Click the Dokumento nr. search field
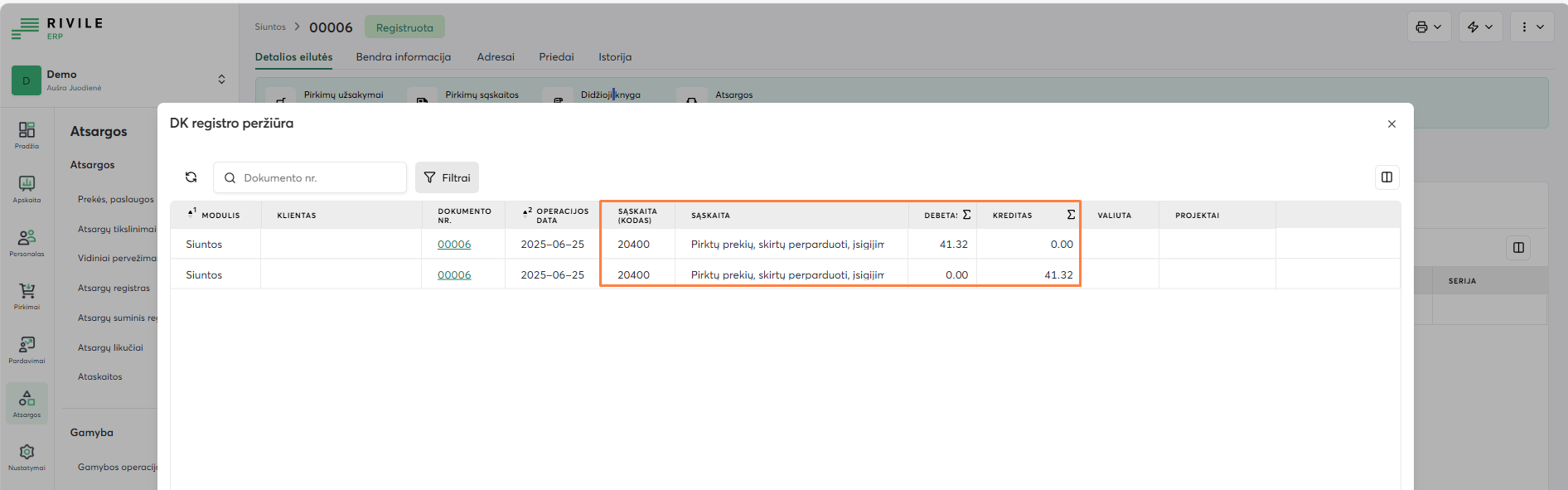The width and height of the screenshot is (1568, 490). tap(320, 177)
